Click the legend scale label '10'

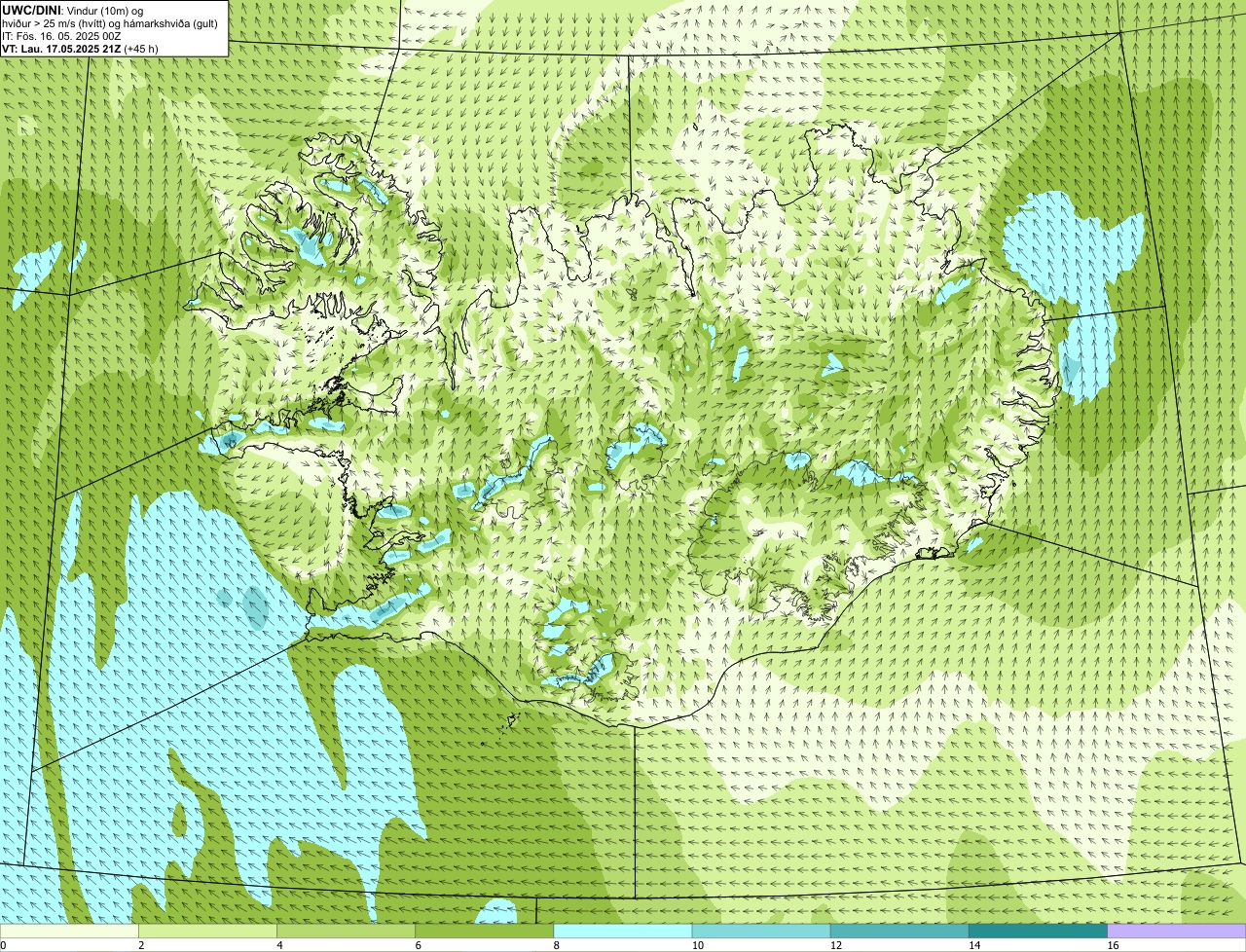(697, 945)
